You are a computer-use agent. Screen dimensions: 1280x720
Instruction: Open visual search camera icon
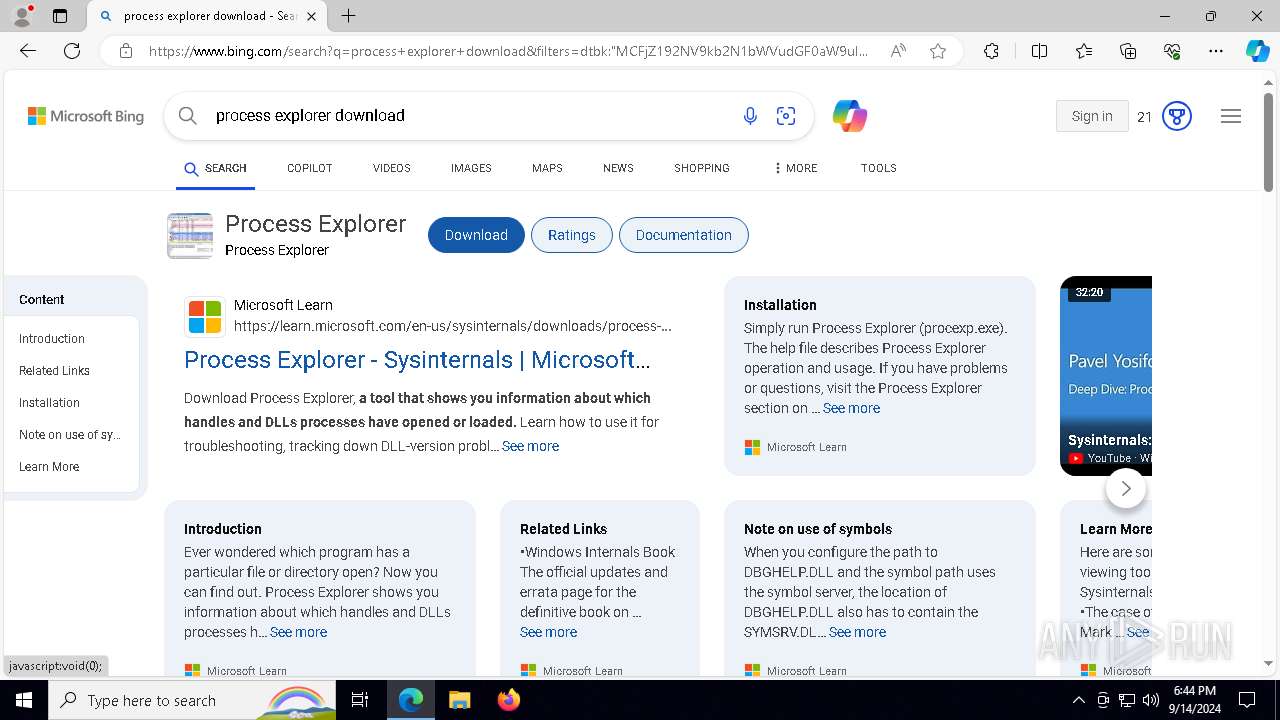click(786, 116)
